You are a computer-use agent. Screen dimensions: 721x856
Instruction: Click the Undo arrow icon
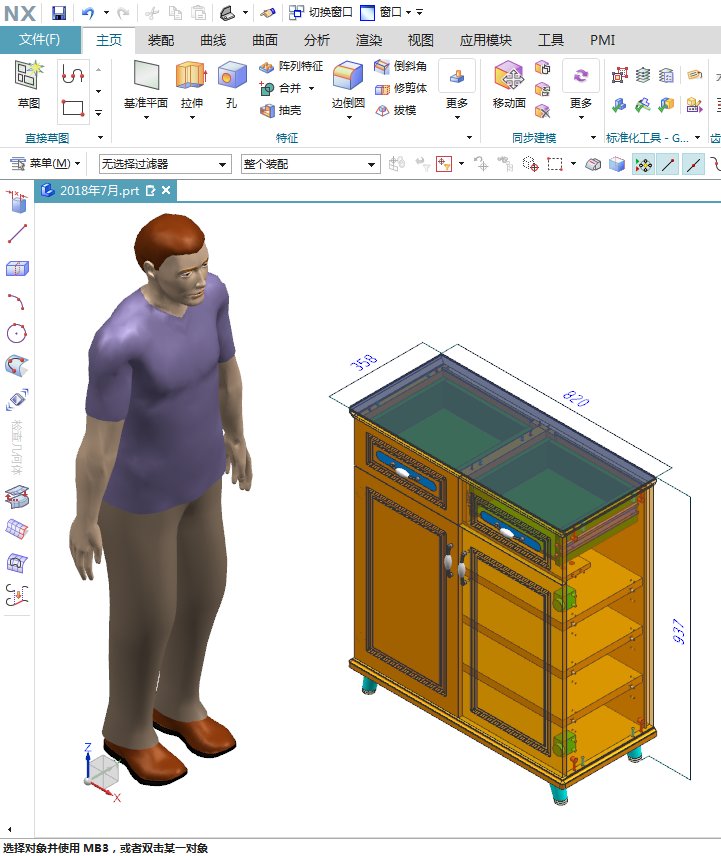pos(87,12)
